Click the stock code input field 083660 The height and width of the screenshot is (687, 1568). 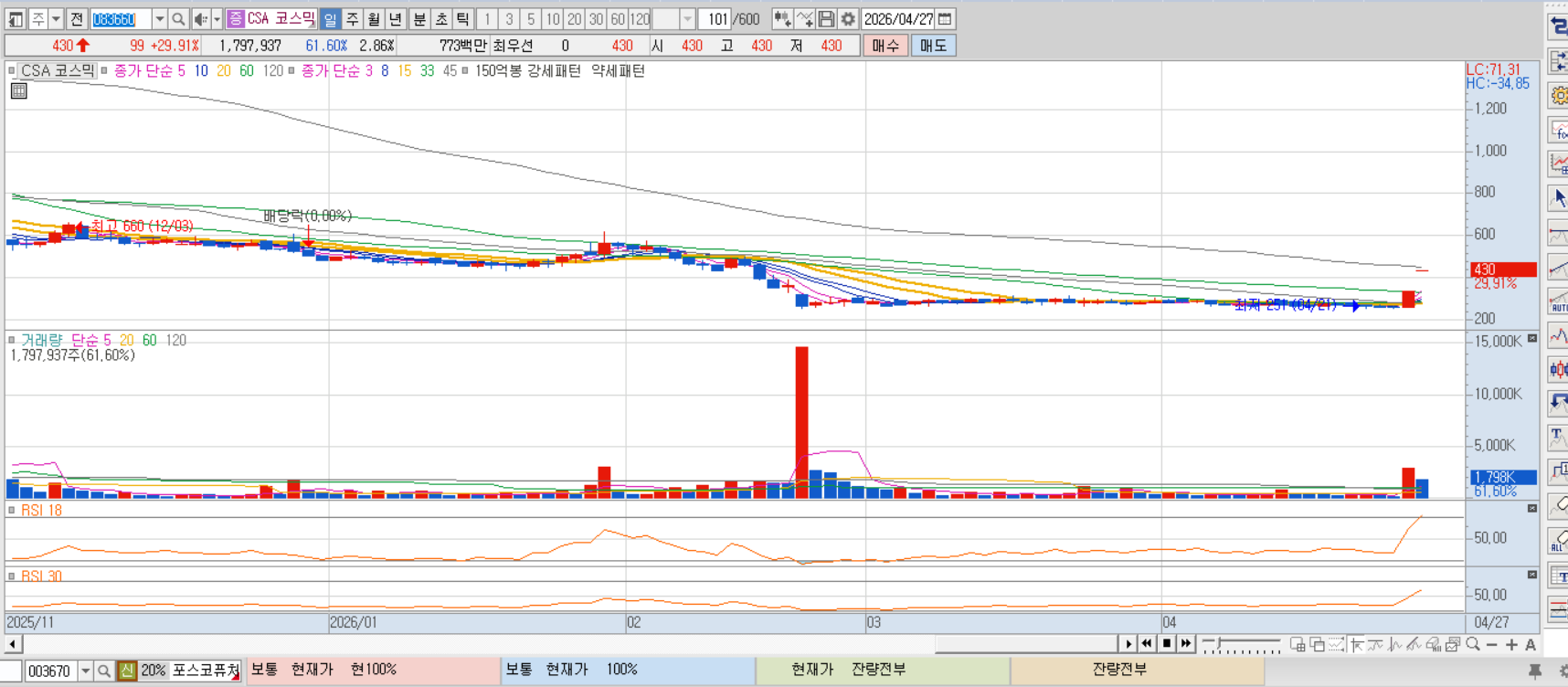(x=121, y=18)
